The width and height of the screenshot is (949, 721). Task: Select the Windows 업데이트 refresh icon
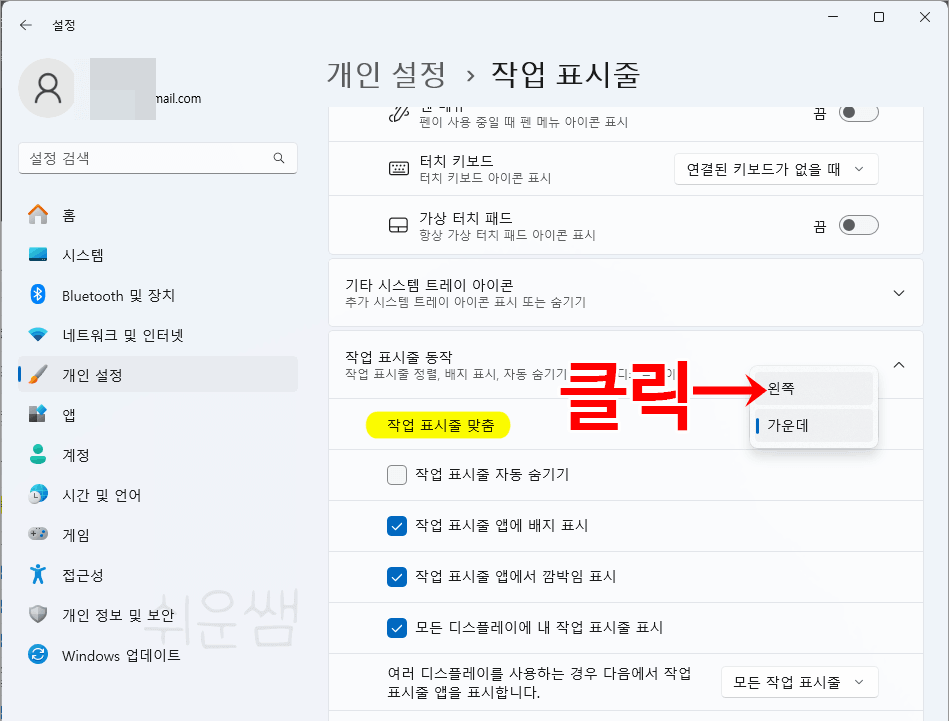click(x=38, y=654)
